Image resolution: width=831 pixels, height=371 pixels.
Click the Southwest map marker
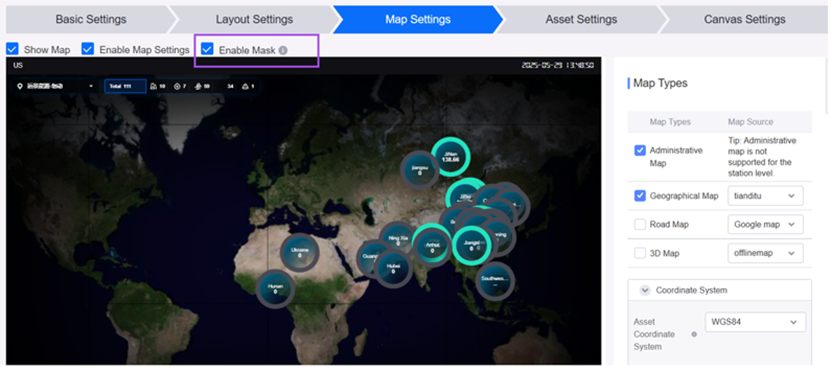pos(494,280)
